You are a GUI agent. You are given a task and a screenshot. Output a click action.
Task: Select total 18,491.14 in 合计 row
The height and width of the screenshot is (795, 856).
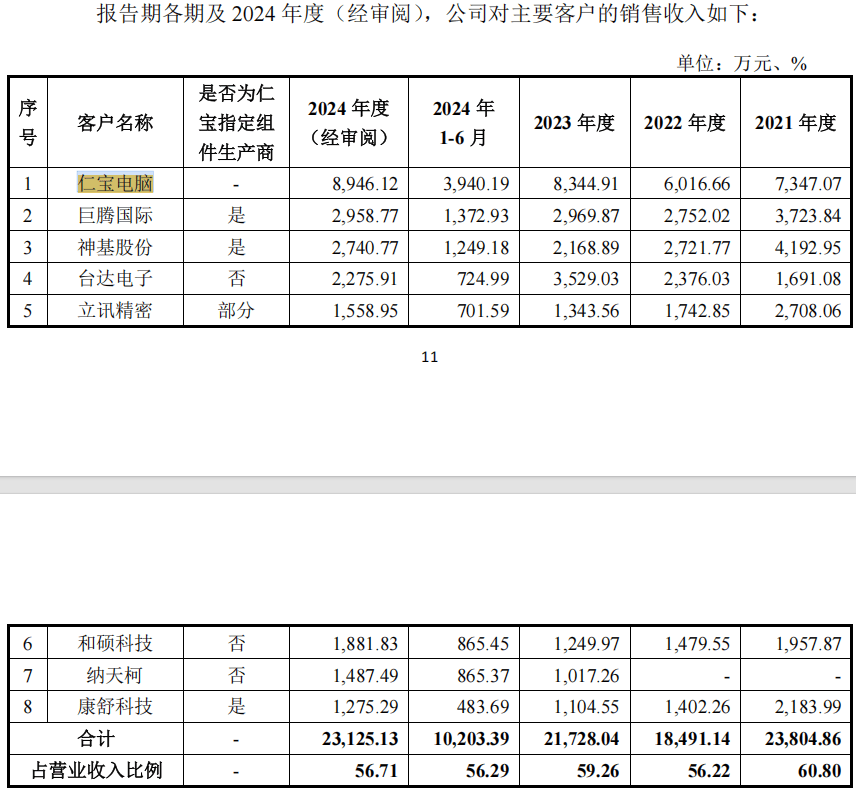tap(692, 739)
